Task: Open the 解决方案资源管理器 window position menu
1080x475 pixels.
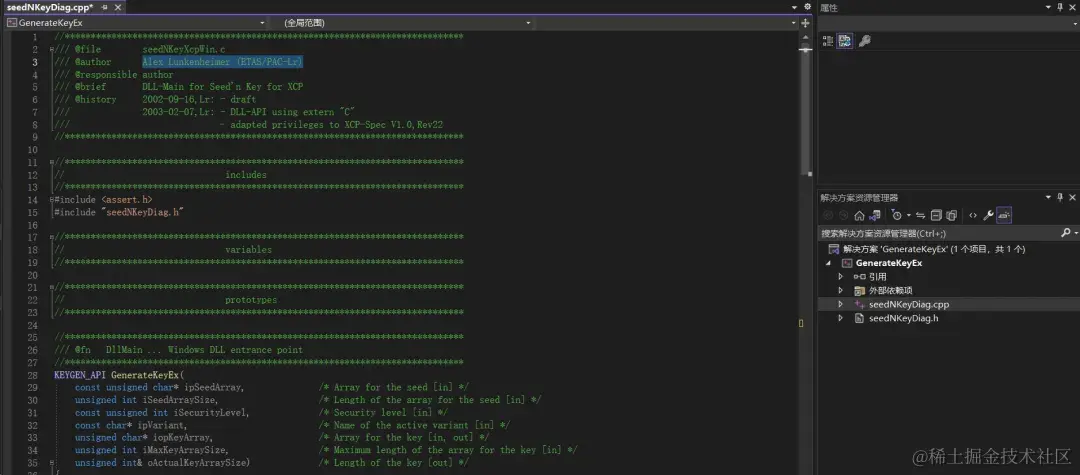Action: (1048, 198)
